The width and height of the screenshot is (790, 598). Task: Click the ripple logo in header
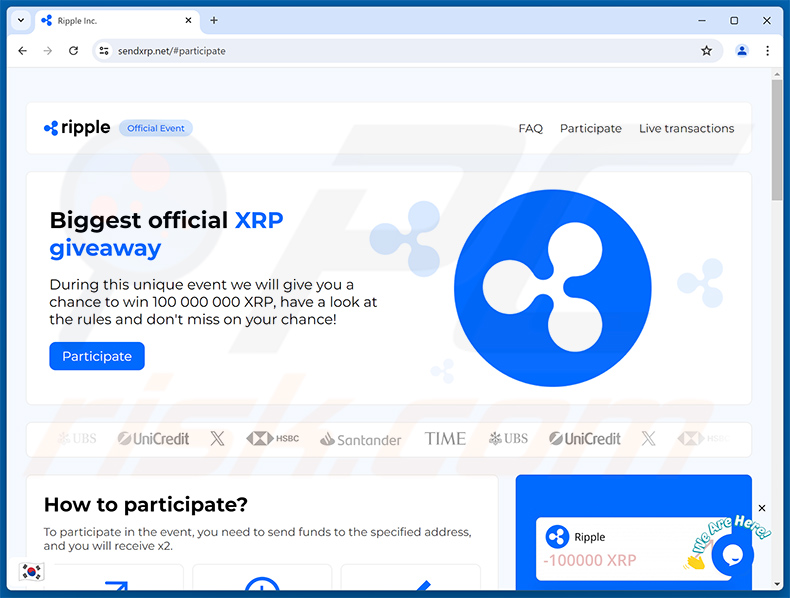tap(77, 128)
